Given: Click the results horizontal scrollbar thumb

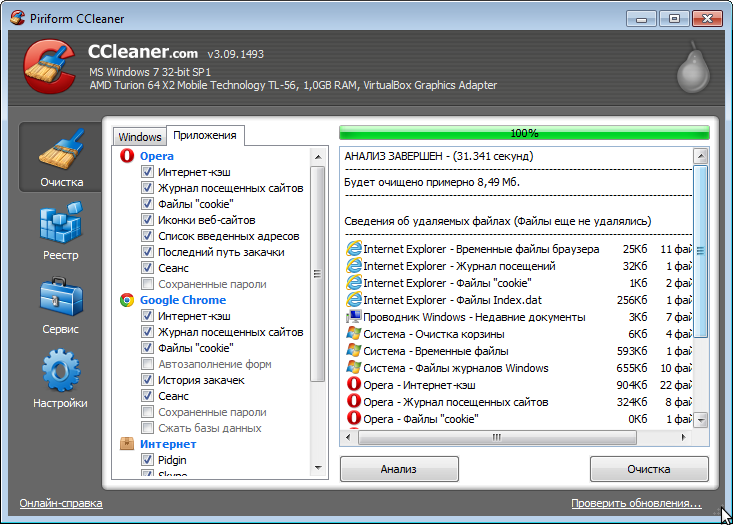Looking at the screenshot, I should (x=497, y=437).
